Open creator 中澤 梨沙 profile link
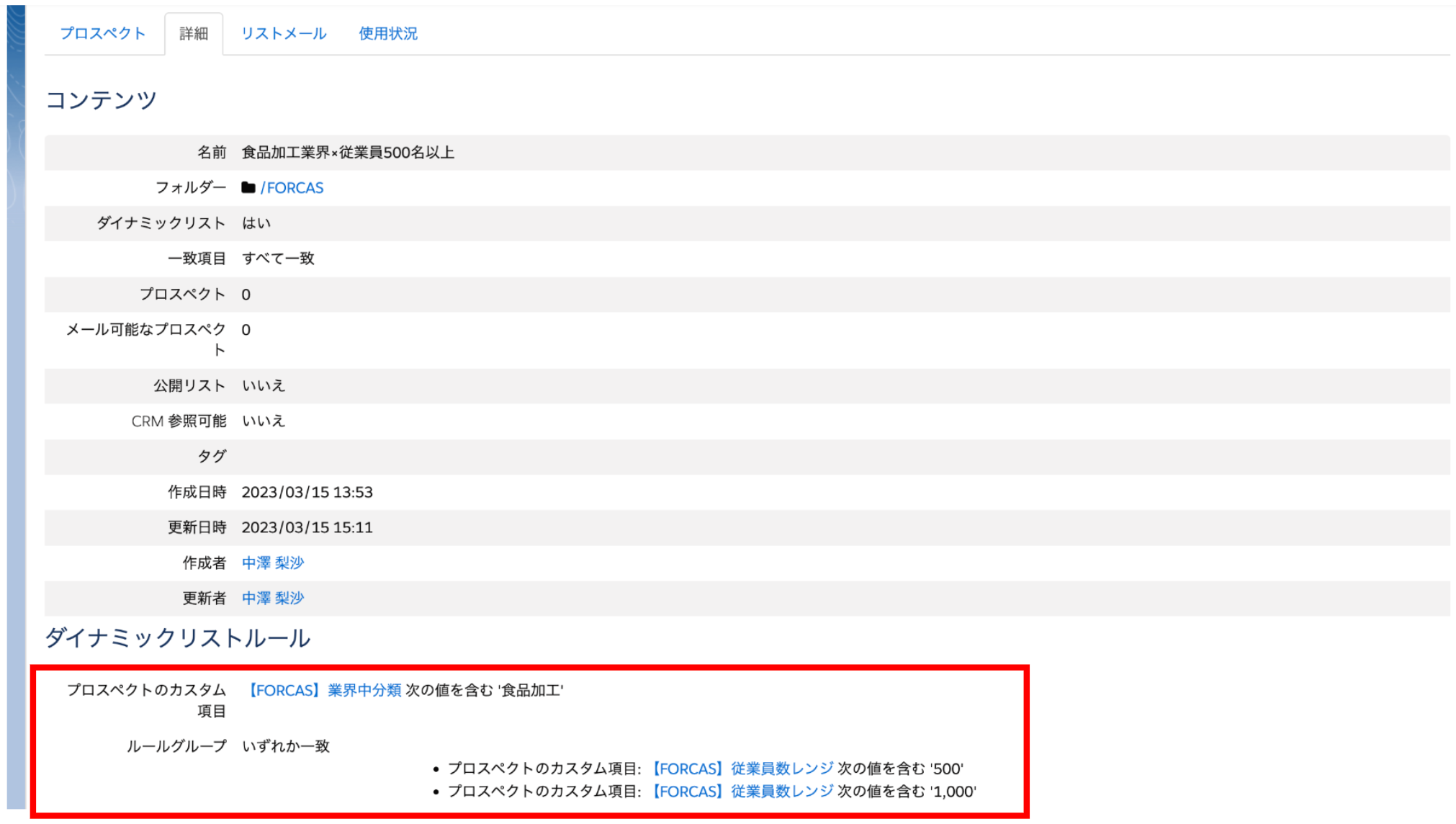The height and width of the screenshot is (824, 1456). 273,563
